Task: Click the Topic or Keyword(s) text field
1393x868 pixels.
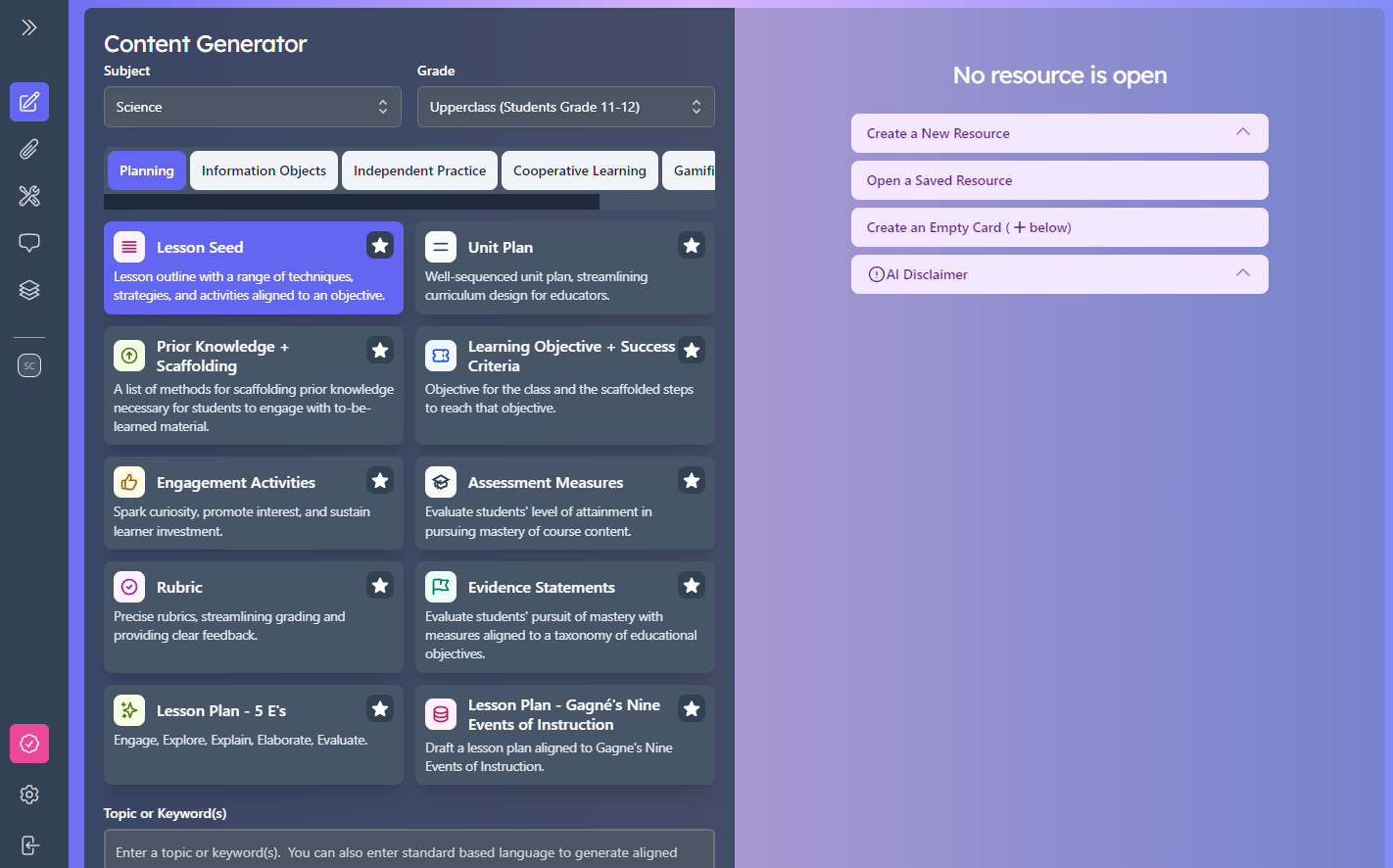Action: point(408,850)
